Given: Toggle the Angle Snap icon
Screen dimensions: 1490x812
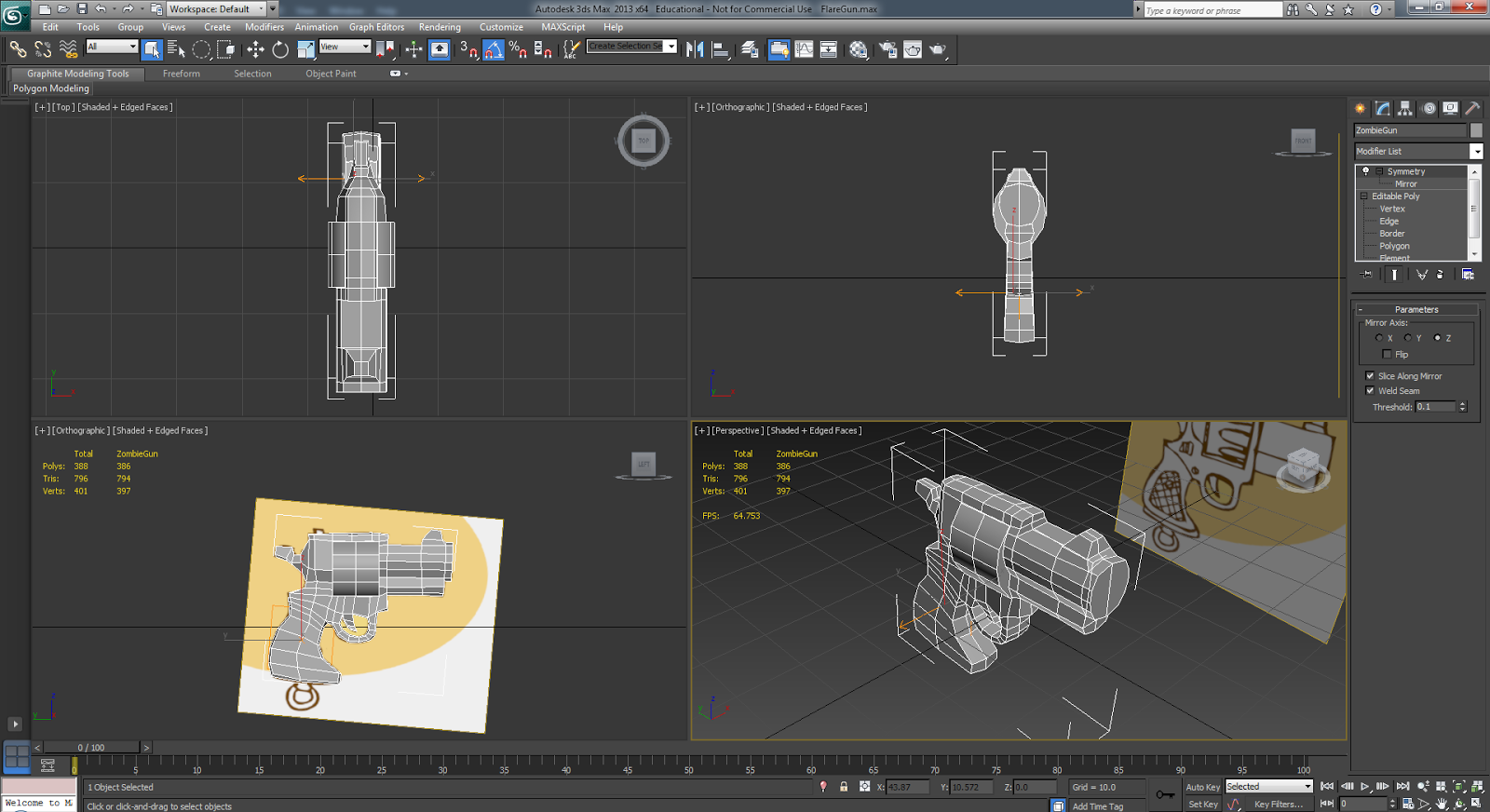Looking at the screenshot, I should click(494, 49).
